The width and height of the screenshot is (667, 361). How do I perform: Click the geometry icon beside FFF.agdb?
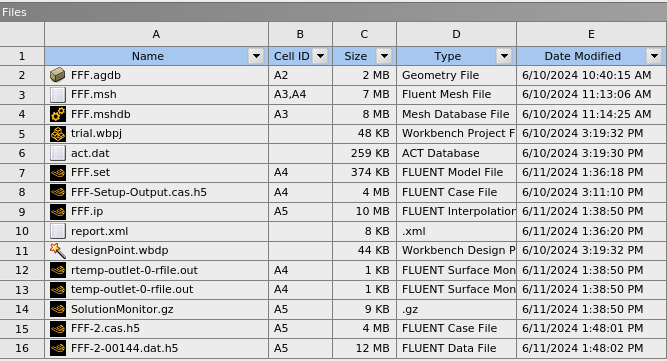57,75
